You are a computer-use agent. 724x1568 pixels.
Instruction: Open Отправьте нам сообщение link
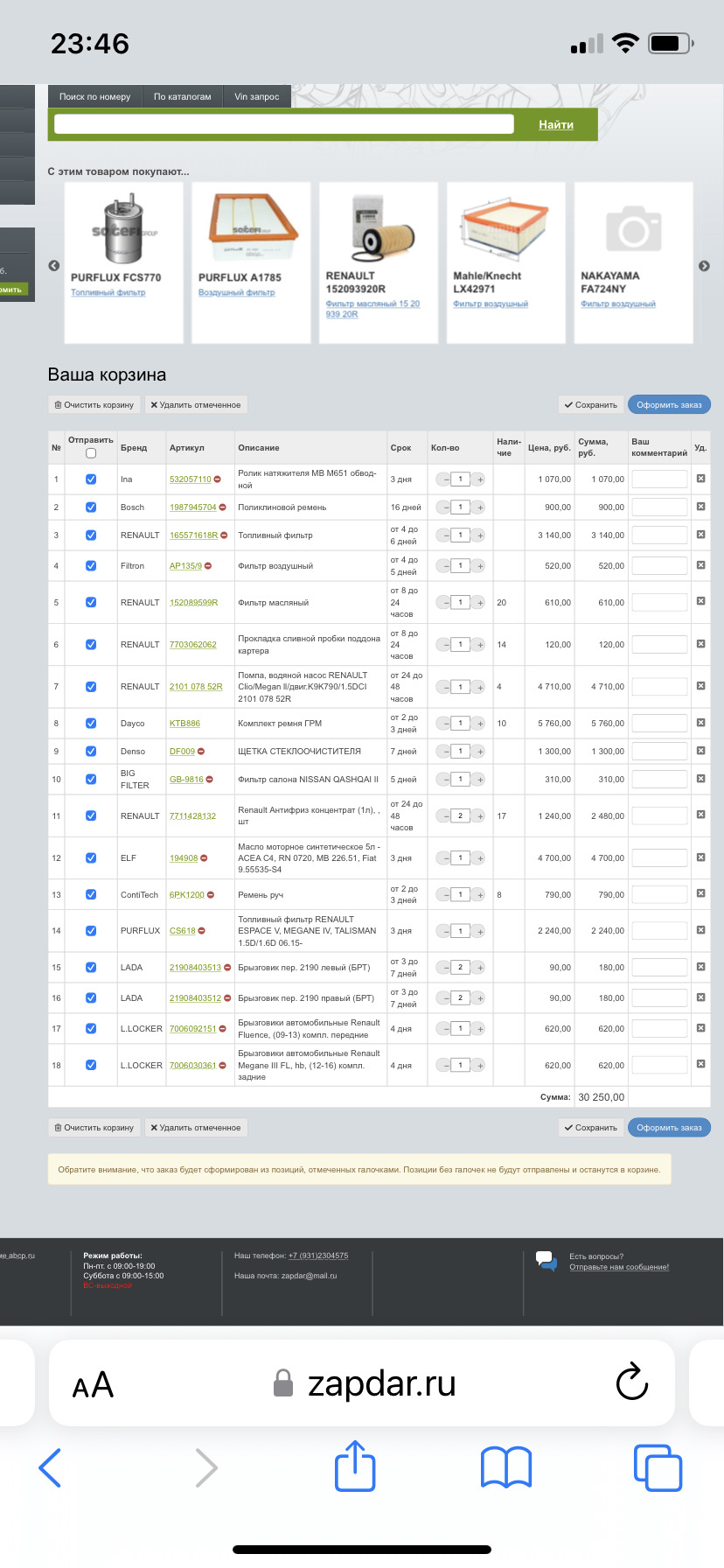619,1267
